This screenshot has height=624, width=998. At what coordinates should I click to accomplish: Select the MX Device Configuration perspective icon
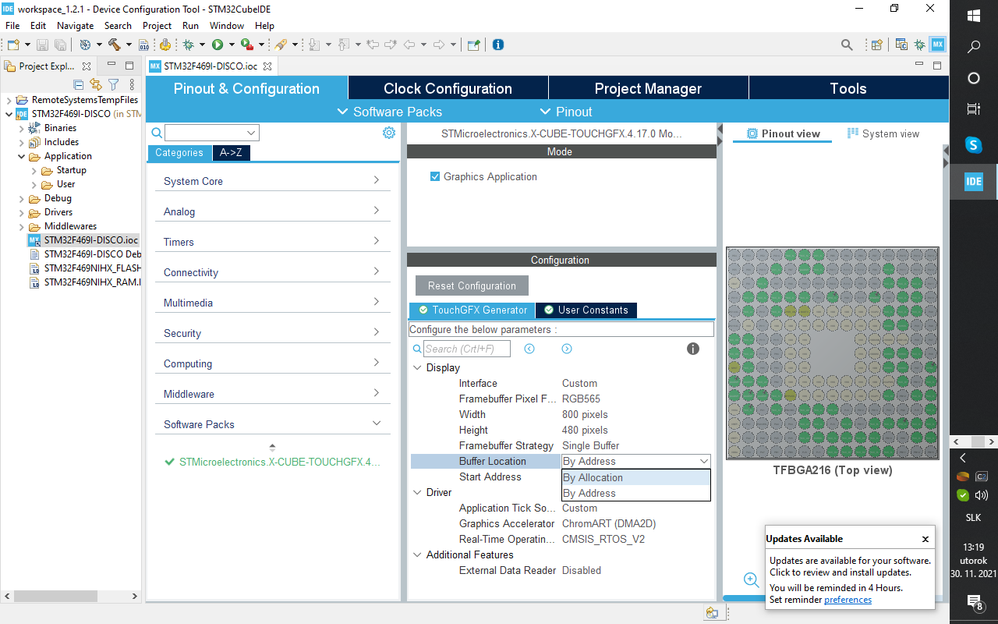click(x=938, y=45)
